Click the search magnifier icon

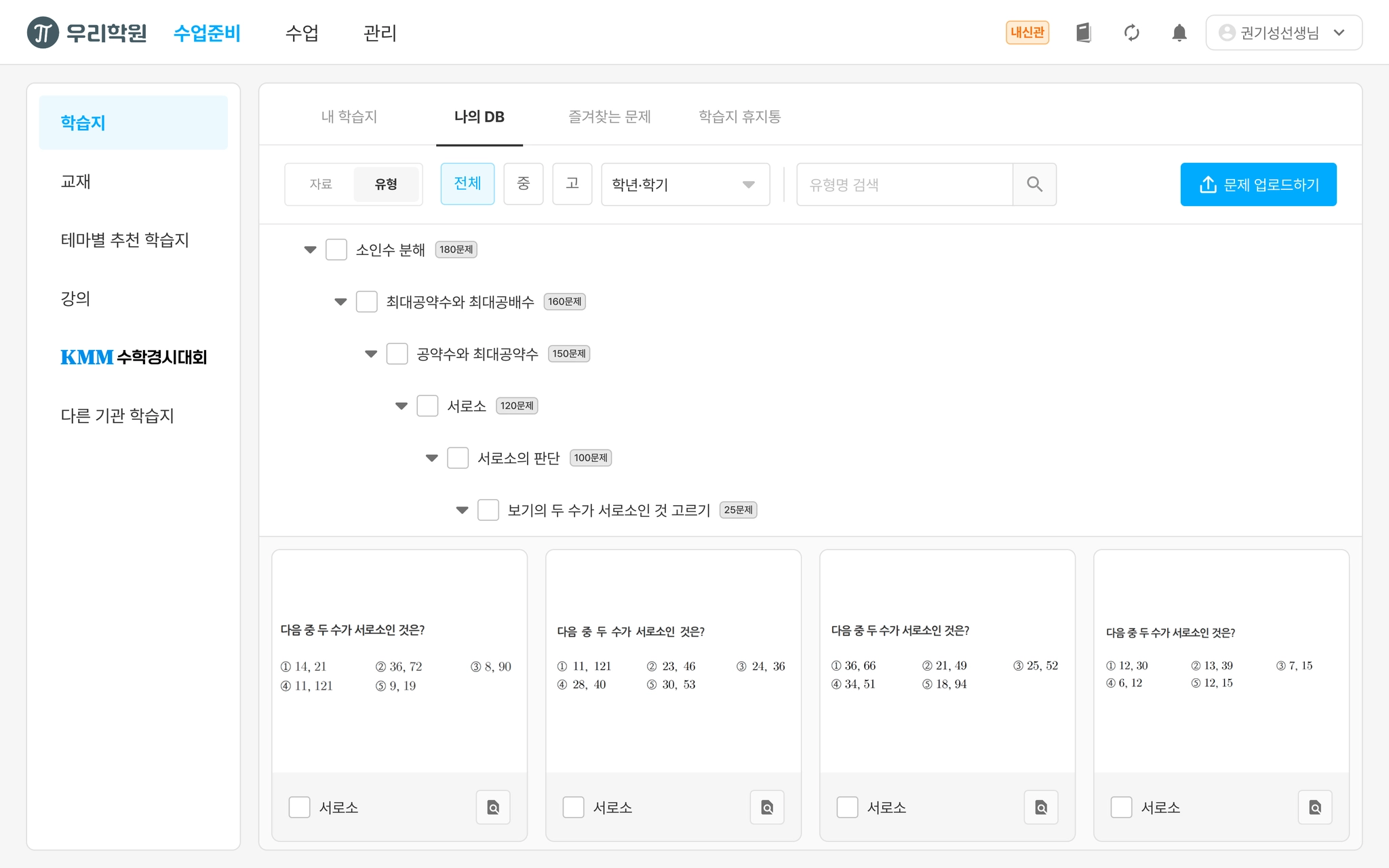(x=1034, y=184)
